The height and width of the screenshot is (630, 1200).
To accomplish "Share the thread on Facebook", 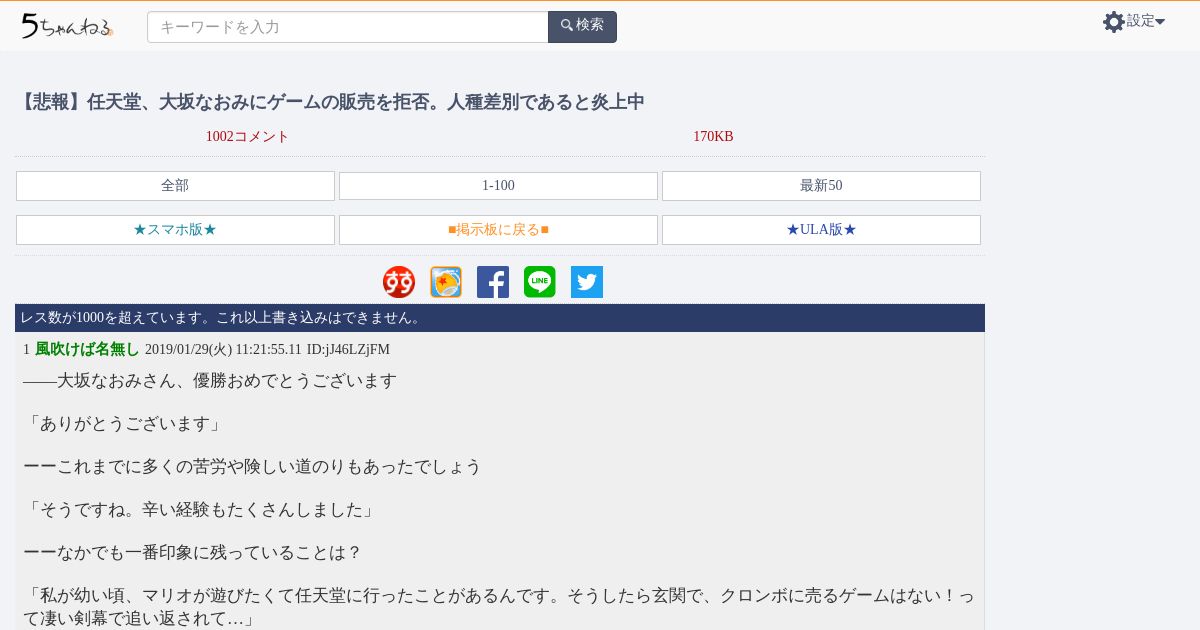I will (x=493, y=282).
